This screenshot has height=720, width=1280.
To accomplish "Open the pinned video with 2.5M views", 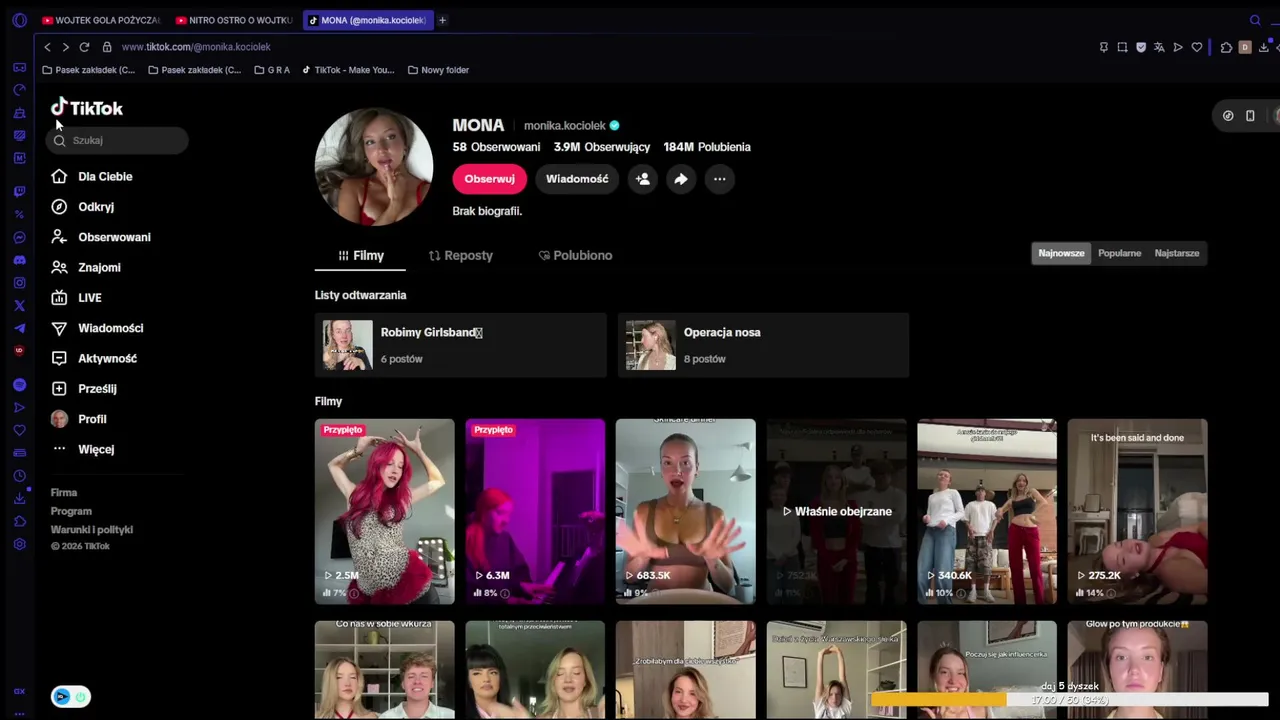I will point(384,511).
